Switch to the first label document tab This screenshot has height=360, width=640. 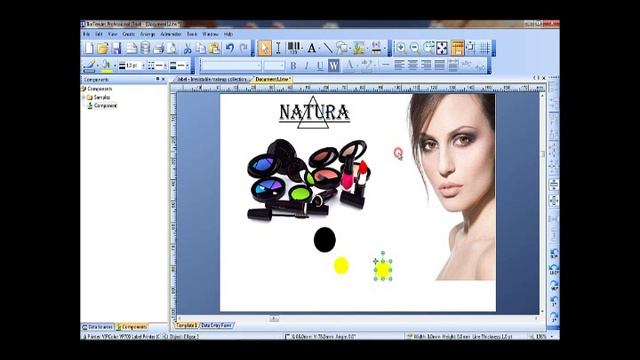(x=212, y=79)
